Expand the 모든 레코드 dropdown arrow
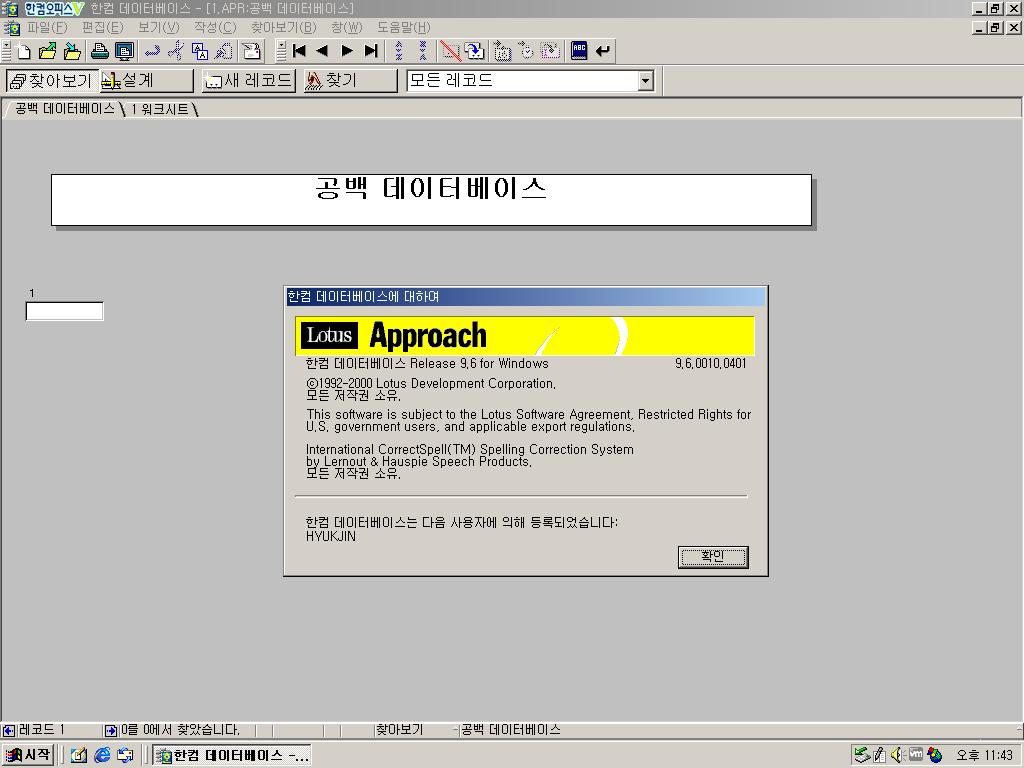 [645, 81]
